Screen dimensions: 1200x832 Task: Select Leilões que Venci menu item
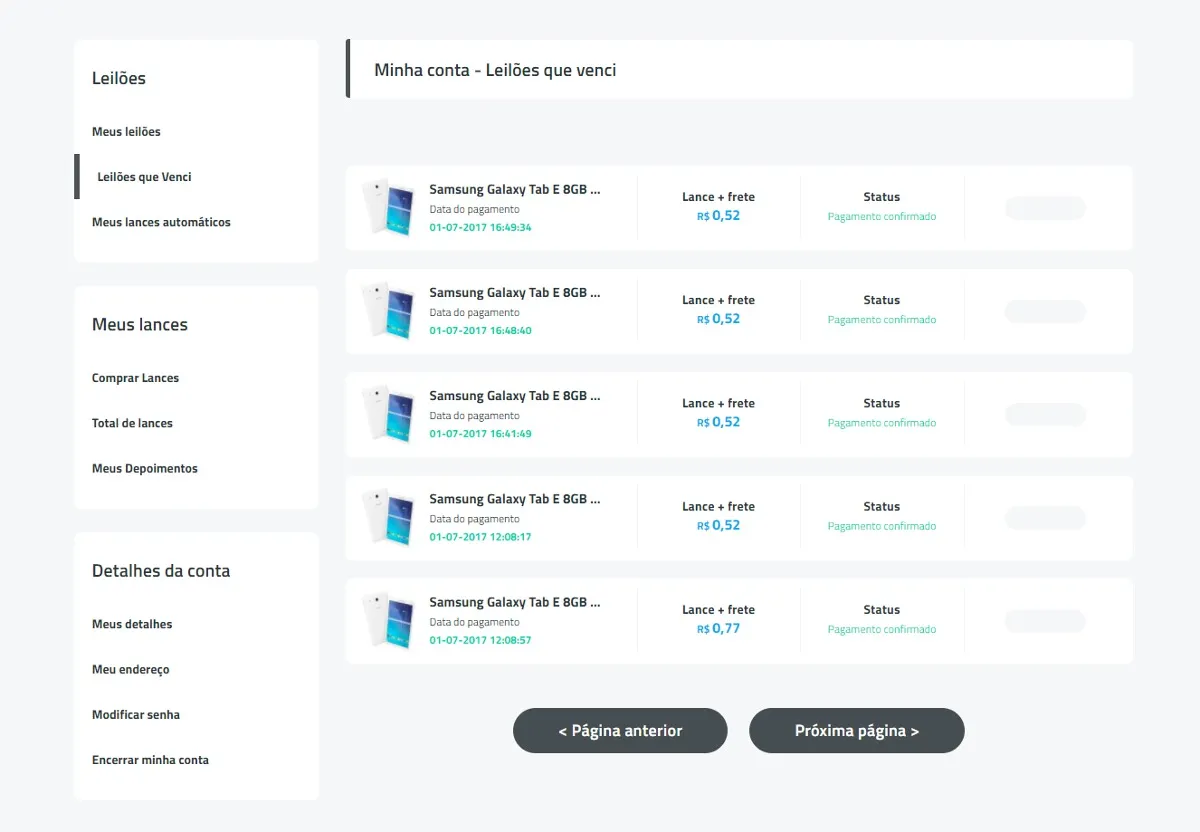(x=144, y=177)
